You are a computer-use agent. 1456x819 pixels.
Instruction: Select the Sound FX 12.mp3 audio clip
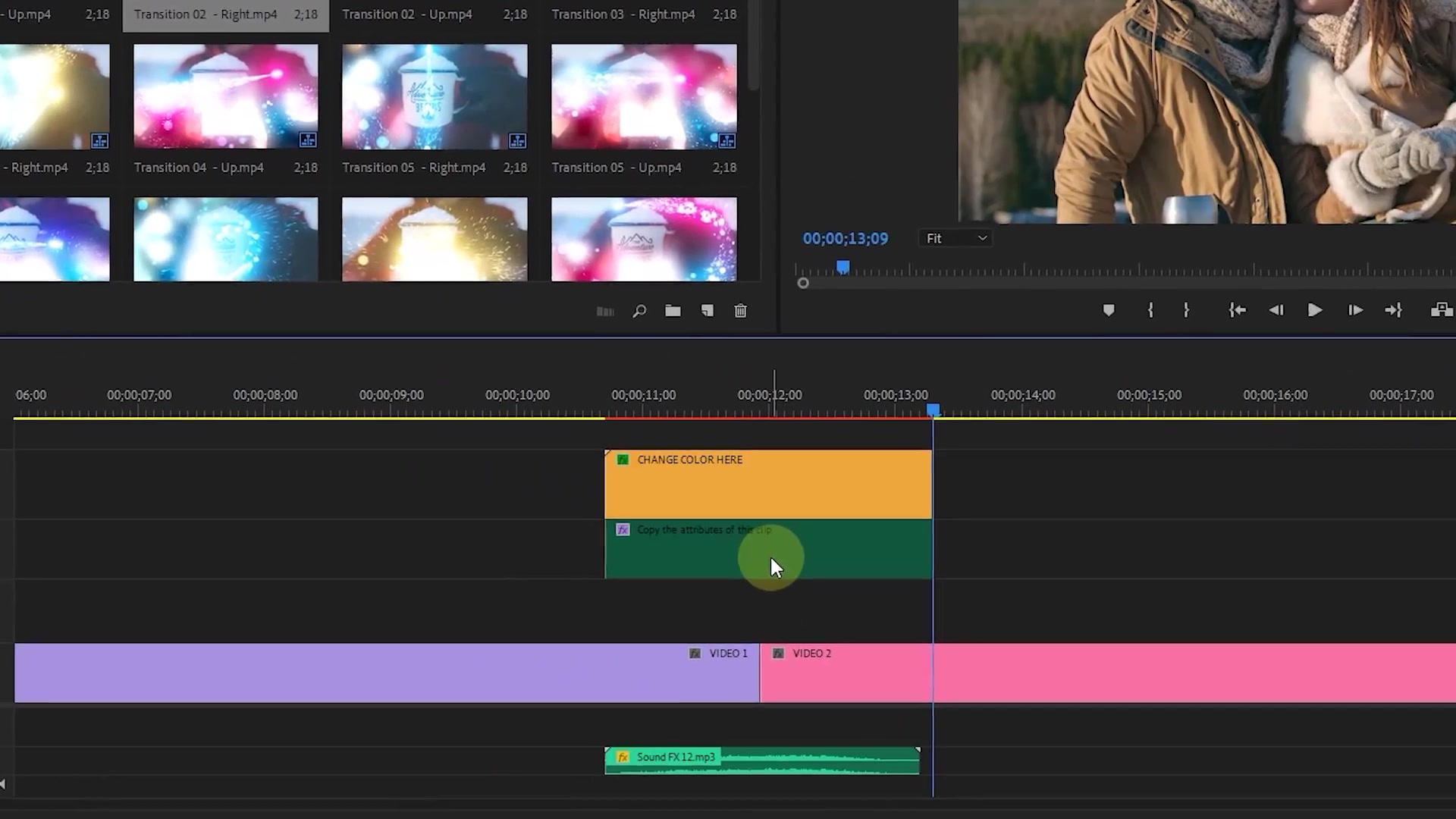[762, 761]
